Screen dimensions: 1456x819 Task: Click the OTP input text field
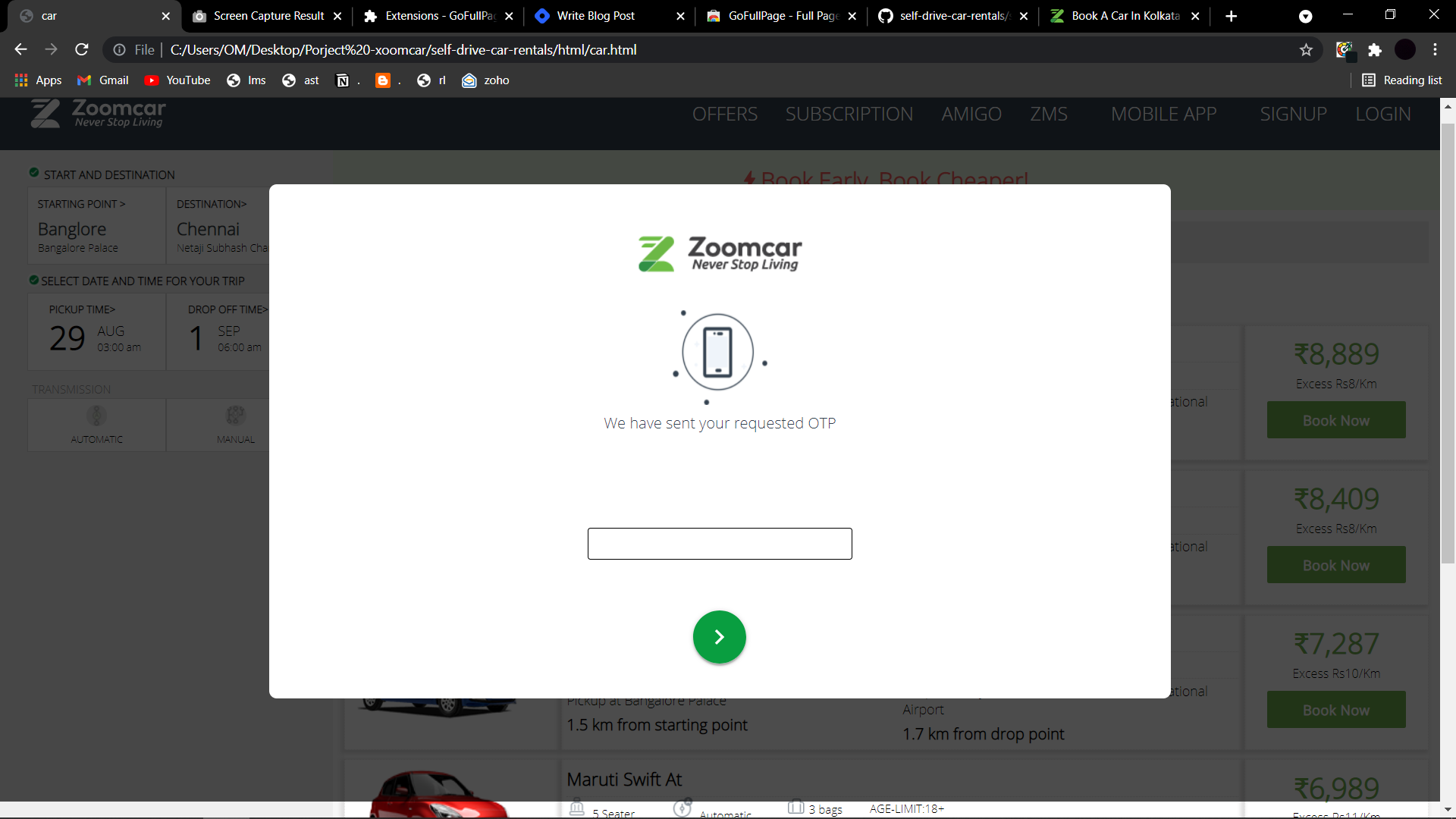pos(719,543)
